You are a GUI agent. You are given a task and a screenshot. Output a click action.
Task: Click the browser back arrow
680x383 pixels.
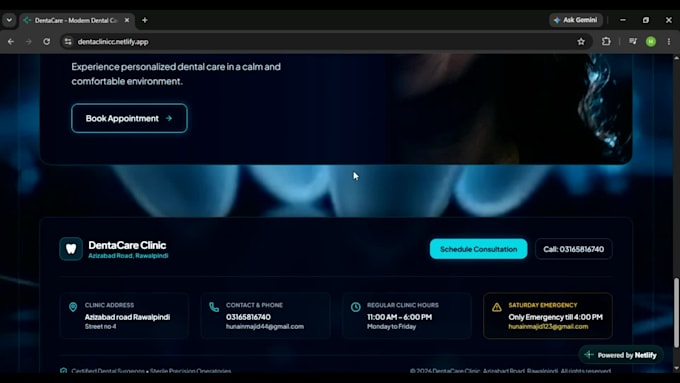tap(11, 42)
